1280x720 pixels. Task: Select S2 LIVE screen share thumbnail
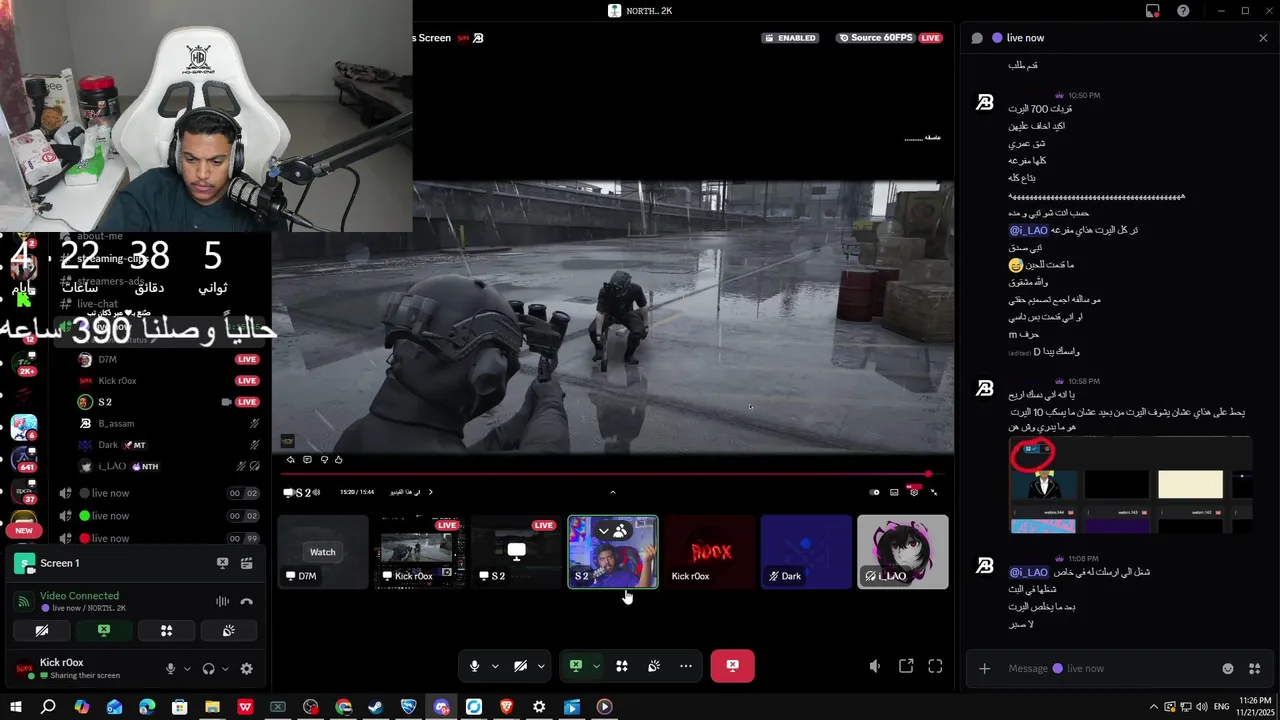514,552
